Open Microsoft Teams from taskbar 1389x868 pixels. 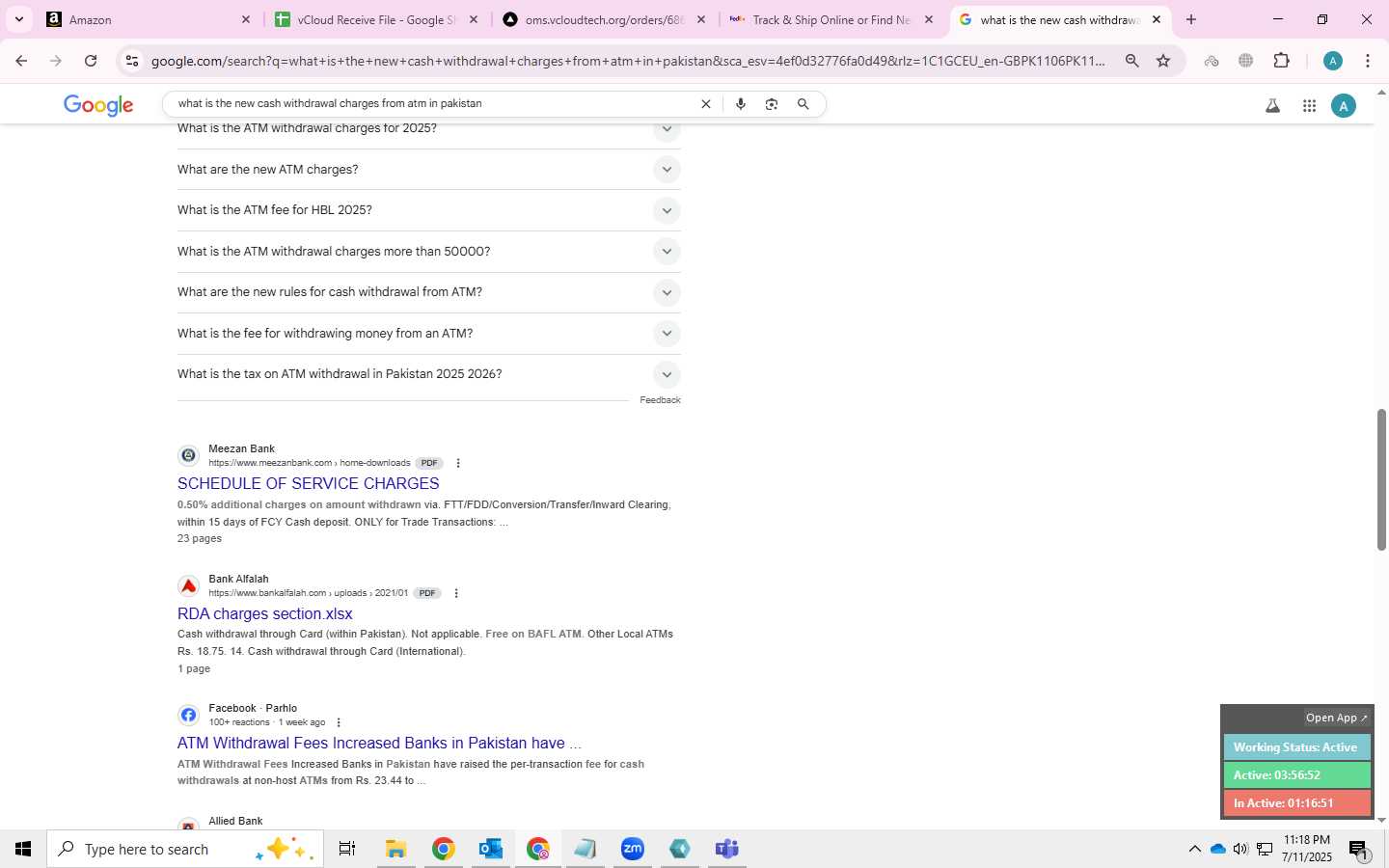point(726,849)
